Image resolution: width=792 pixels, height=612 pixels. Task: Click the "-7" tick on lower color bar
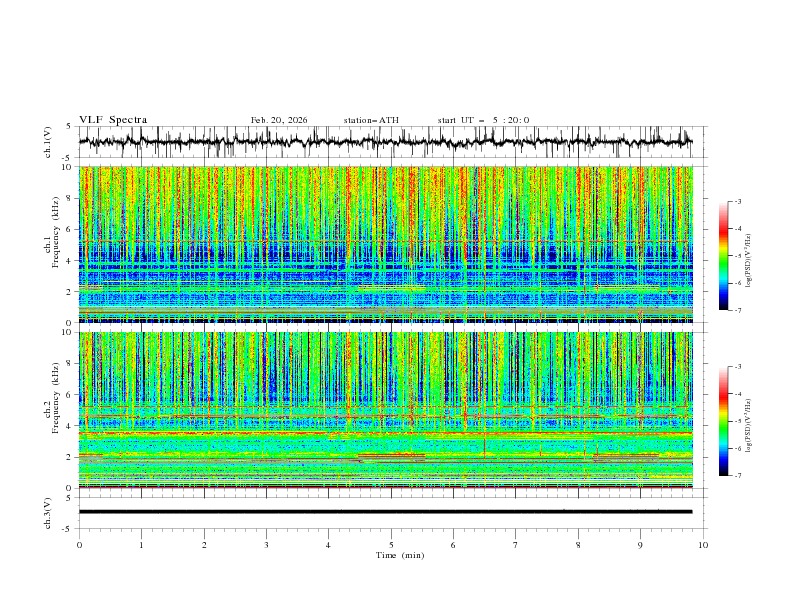(738, 476)
